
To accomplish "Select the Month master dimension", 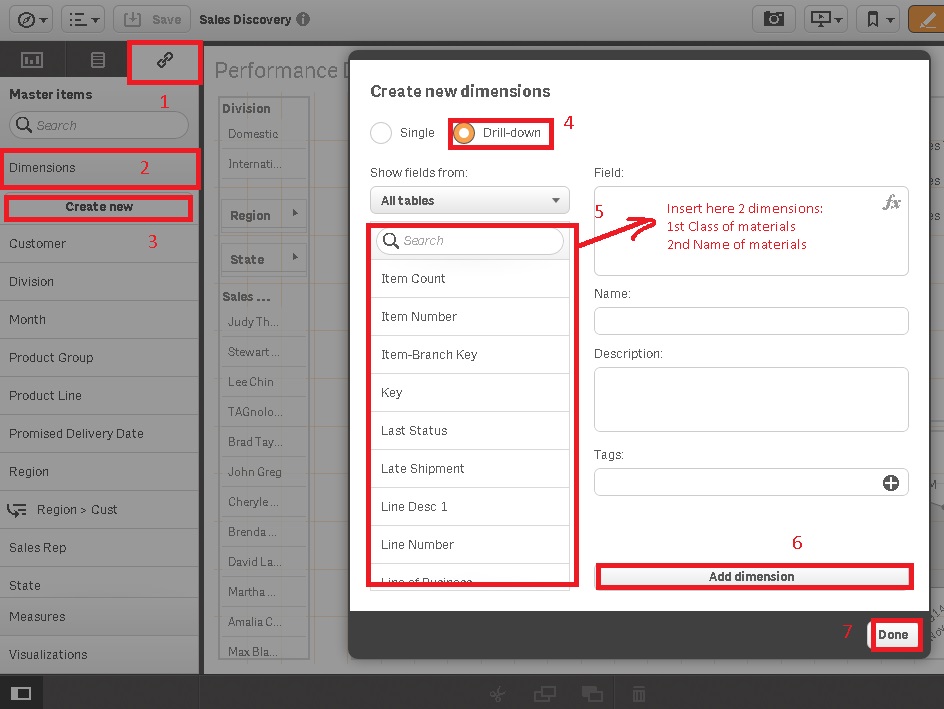I will pos(99,320).
